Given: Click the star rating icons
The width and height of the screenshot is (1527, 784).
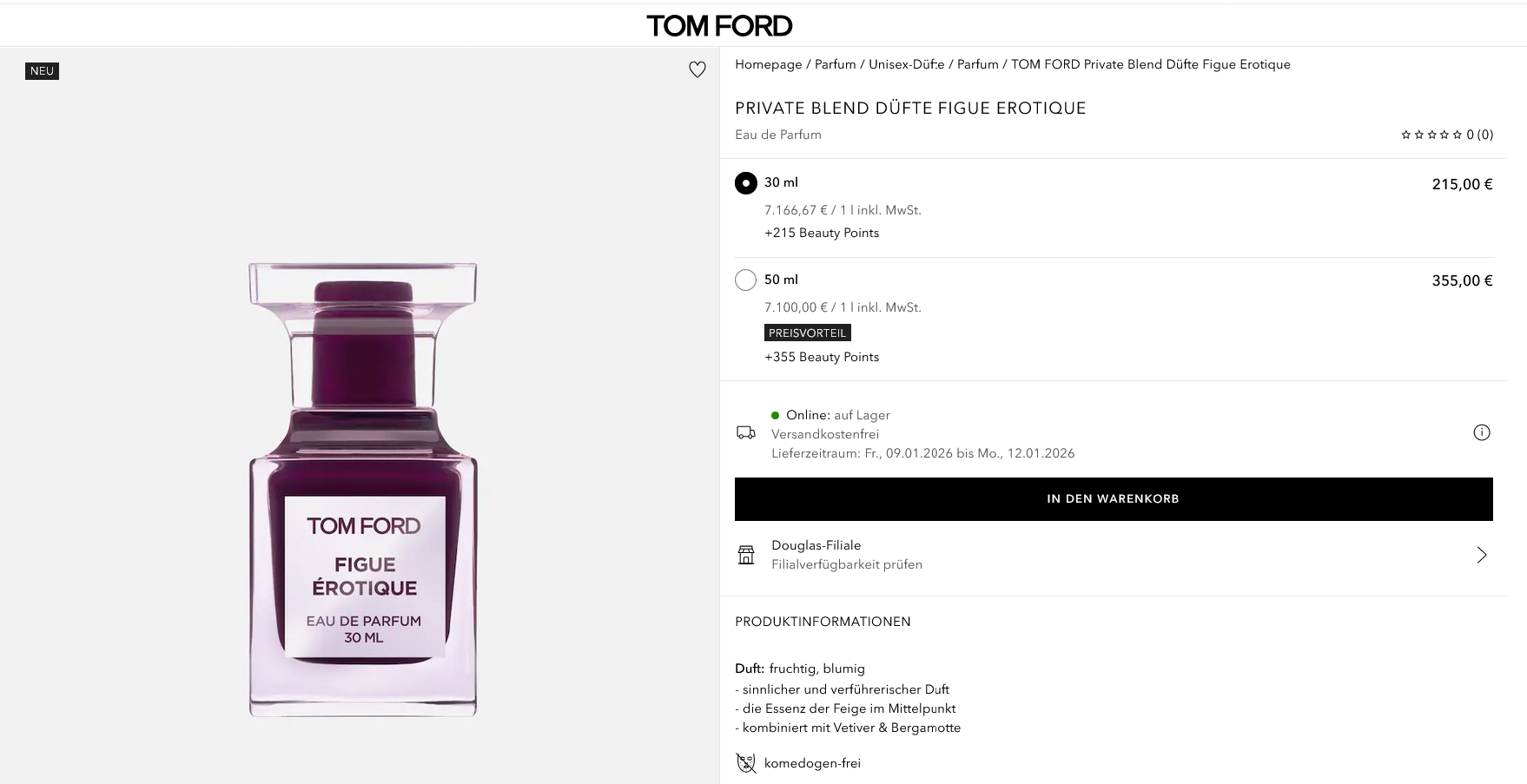Looking at the screenshot, I should pyautogui.click(x=1431, y=135).
